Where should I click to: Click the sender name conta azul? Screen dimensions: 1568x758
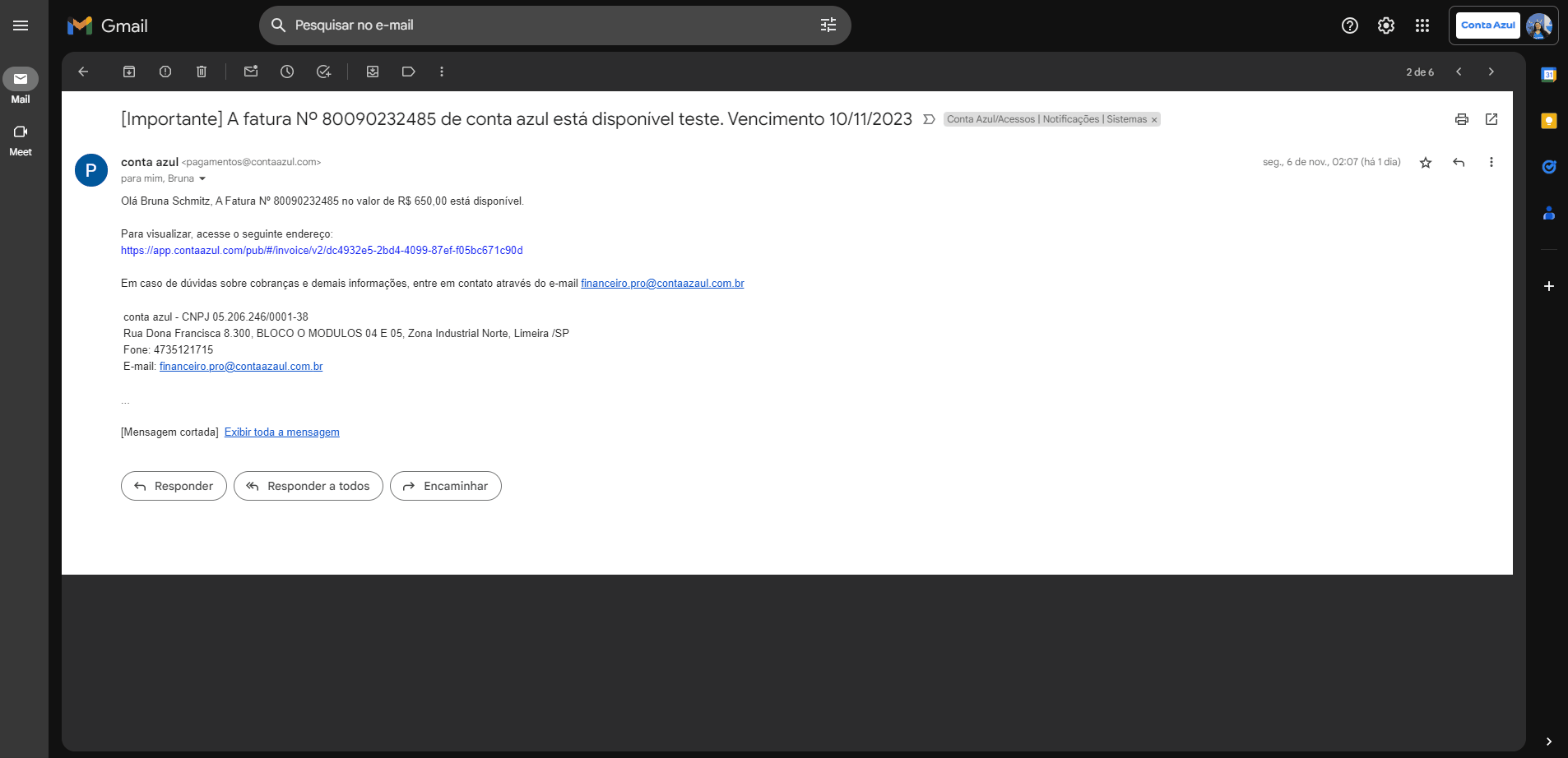coord(150,162)
